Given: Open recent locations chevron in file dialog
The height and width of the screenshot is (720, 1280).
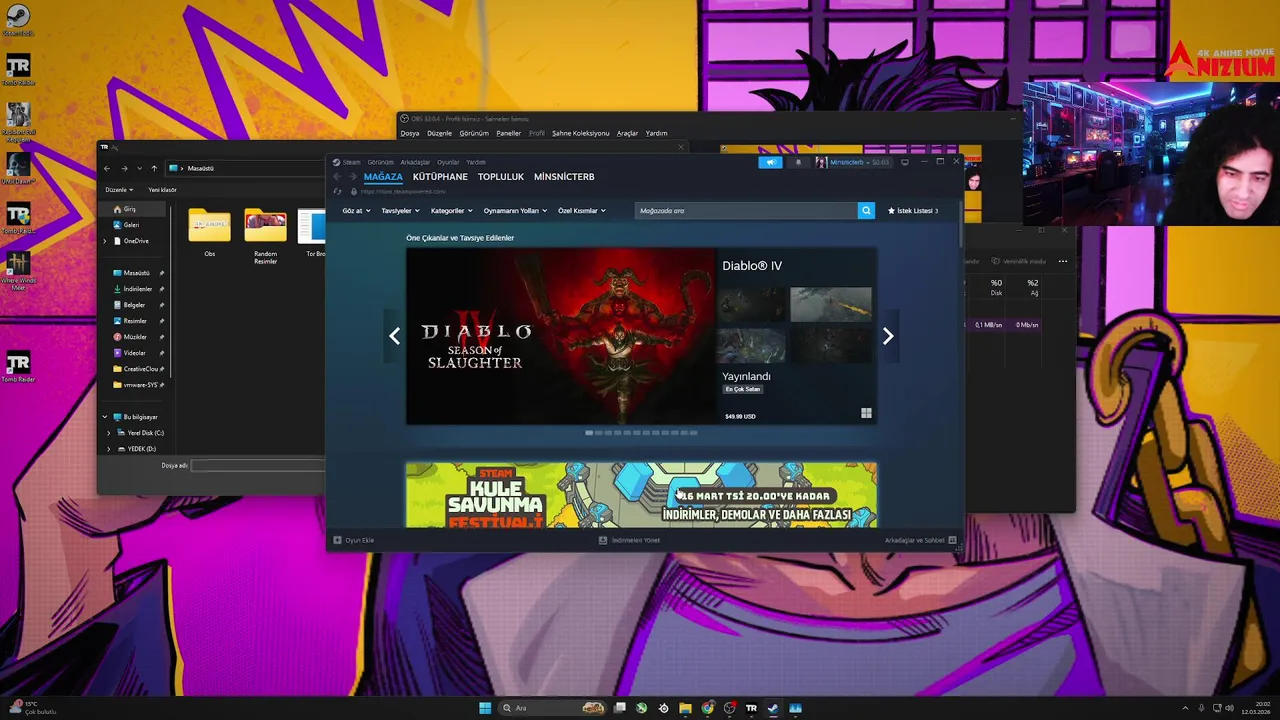Looking at the screenshot, I should click(x=139, y=168).
